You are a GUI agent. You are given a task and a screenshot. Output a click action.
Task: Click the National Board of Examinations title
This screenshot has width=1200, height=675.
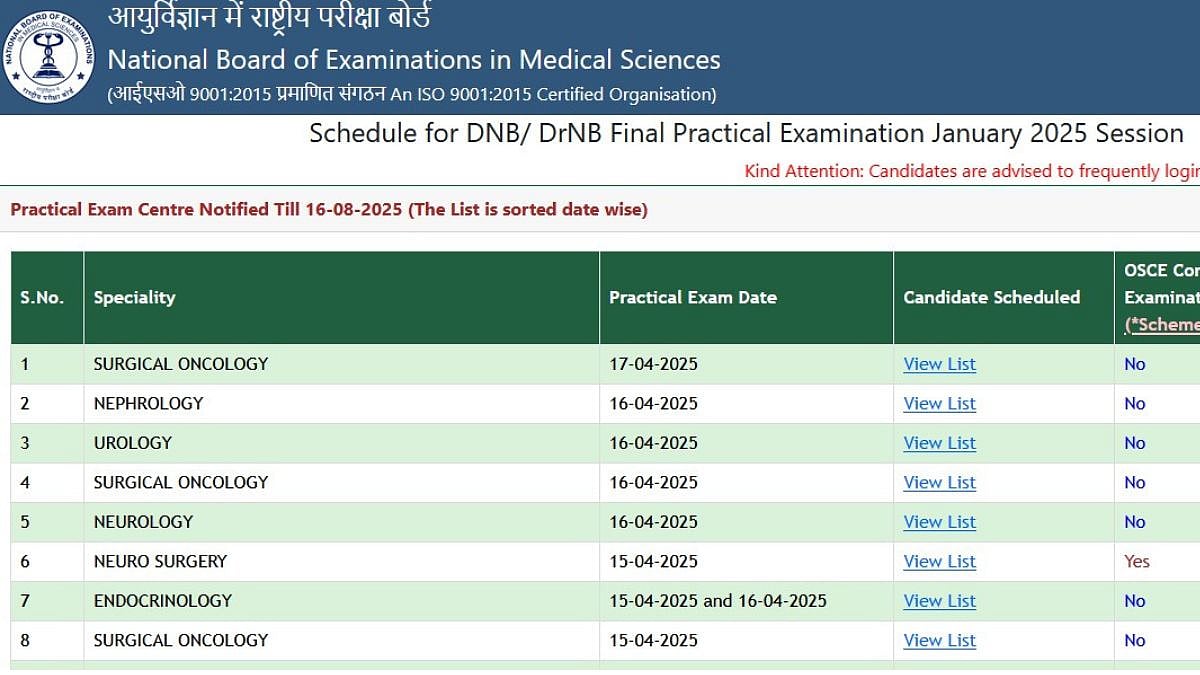pos(414,59)
